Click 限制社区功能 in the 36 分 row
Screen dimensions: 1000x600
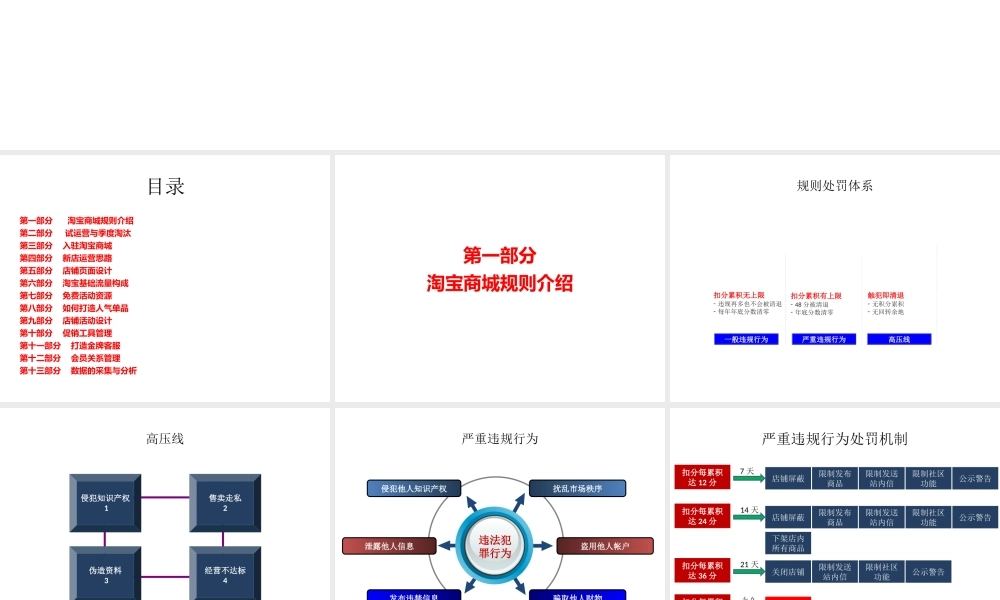click(x=881, y=572)
